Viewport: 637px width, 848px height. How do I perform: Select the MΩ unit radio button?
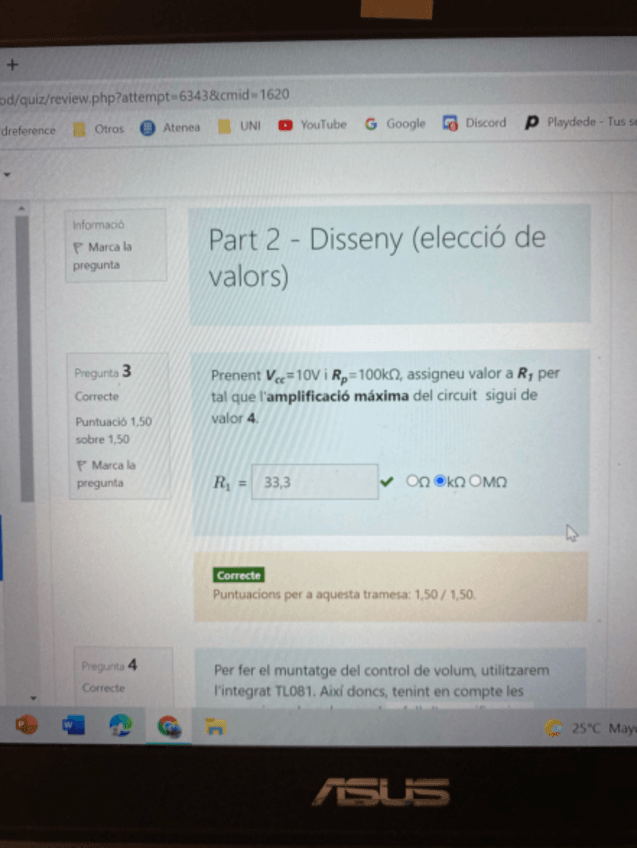(x=475, y=481)
